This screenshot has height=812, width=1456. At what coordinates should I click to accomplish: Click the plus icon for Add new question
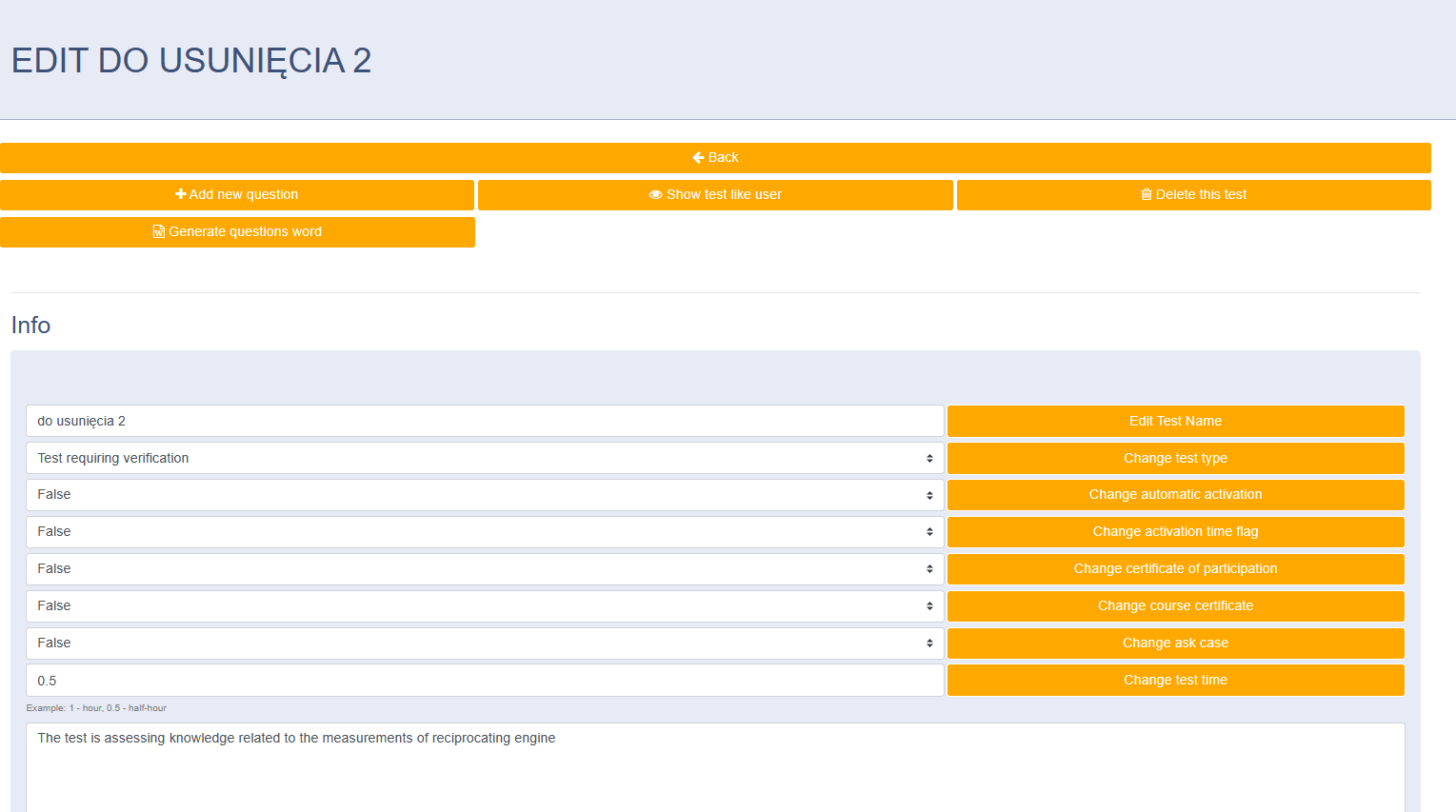180,194
